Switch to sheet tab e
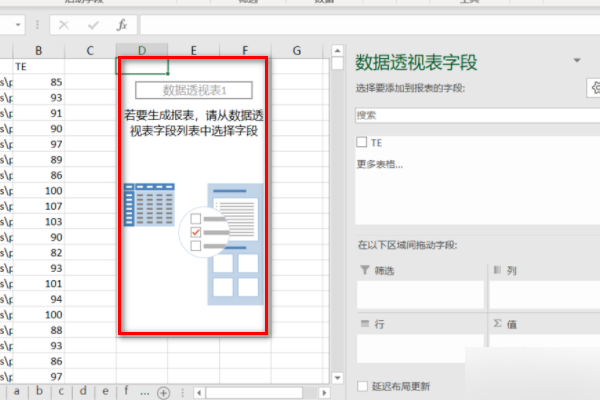The height and width of the screenshot is (400, 600). coord(105,392)
